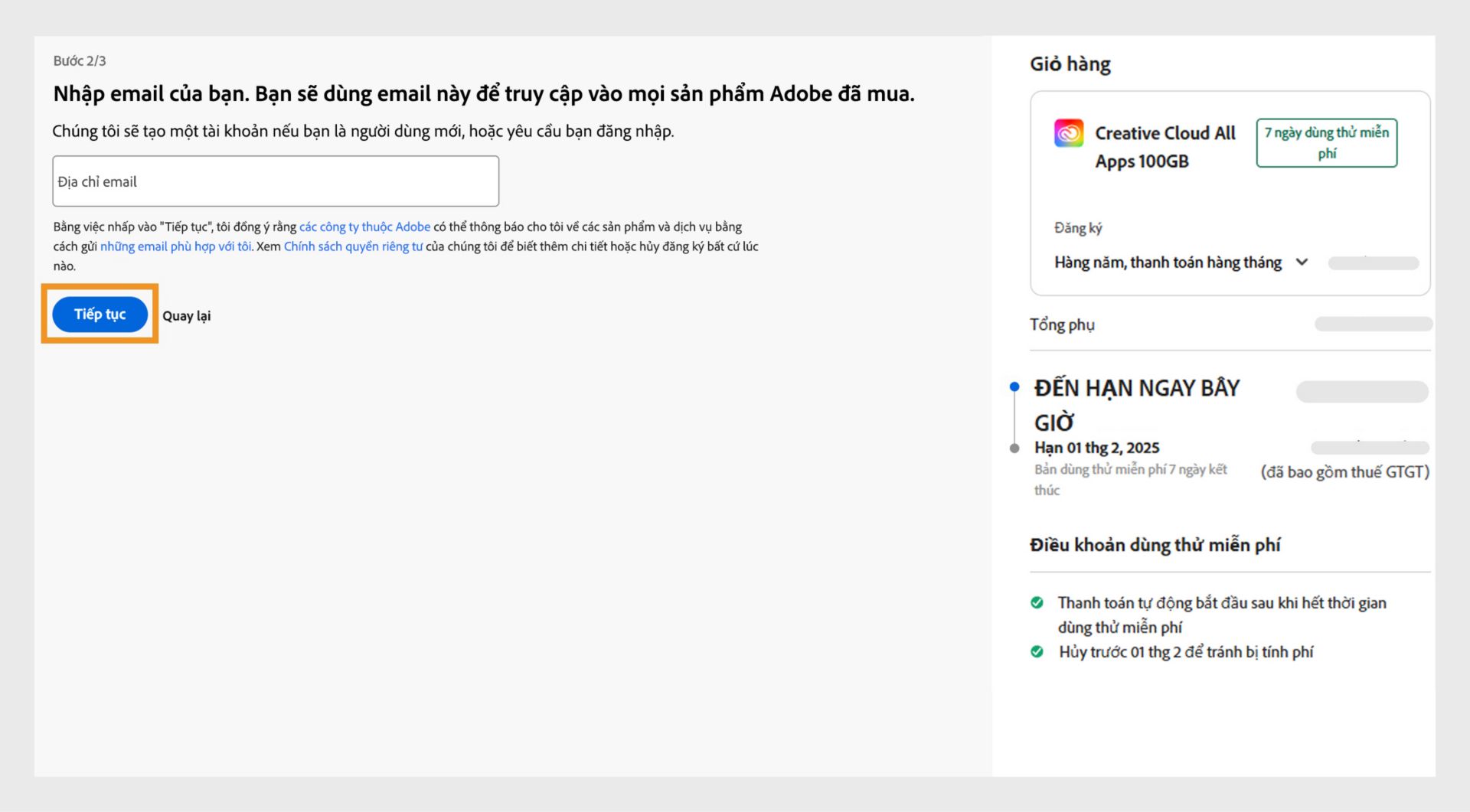Open the subscription plan dropdown Hàng năm, thanh toán hàng tháng
The width and height of the screenshot is (1470, 812).
pos(1181,263)
